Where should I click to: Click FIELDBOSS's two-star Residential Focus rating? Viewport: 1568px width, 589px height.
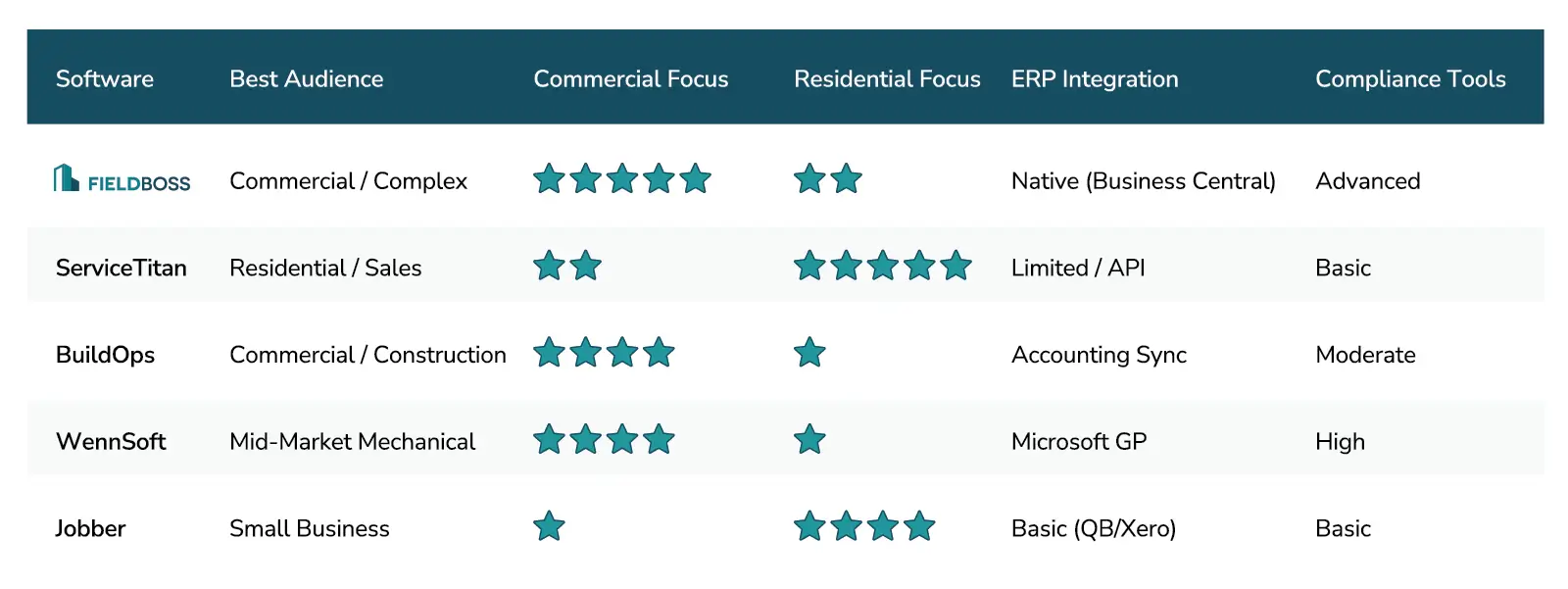828,179
